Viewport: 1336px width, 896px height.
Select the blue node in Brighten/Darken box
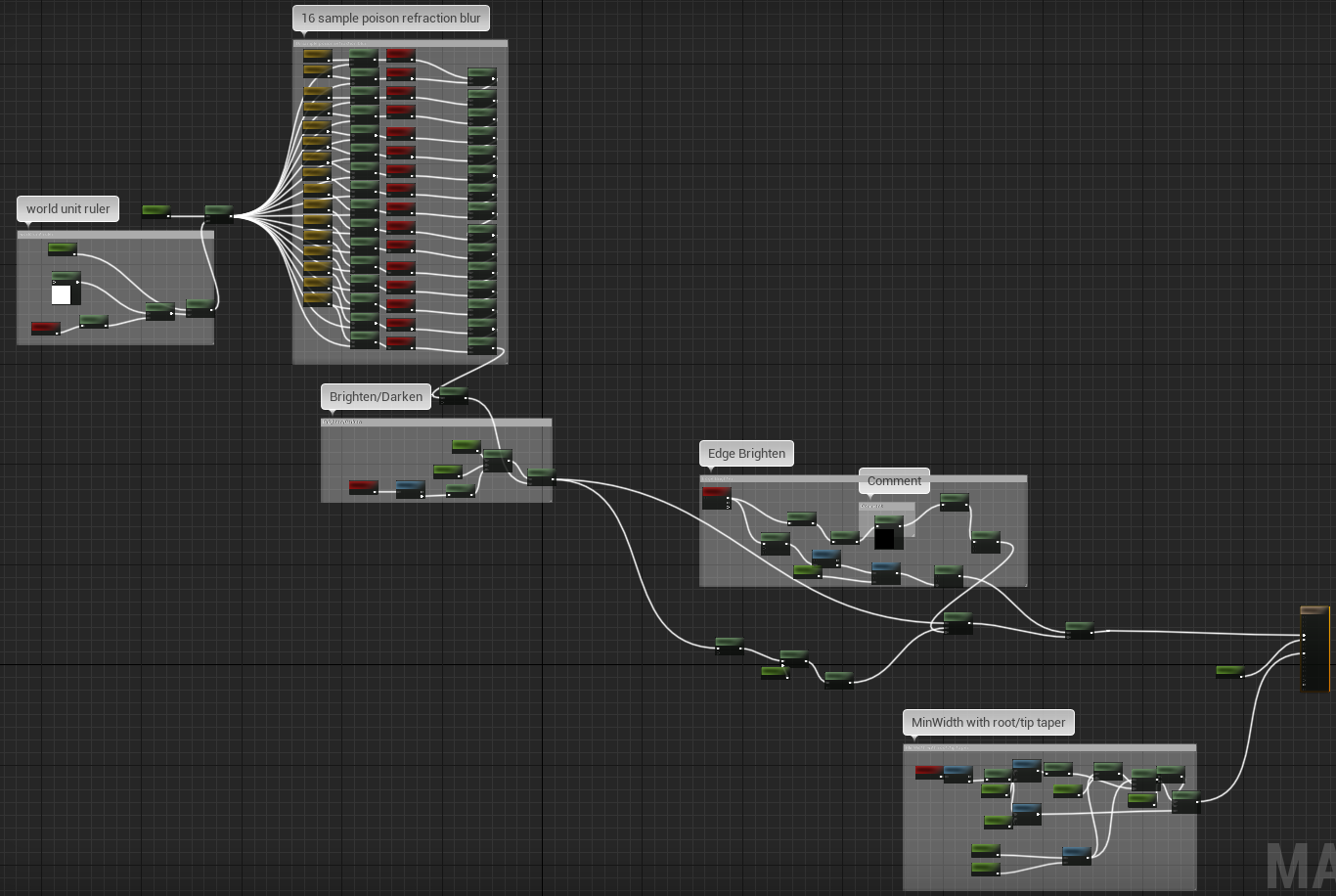(x=410, y=489)
